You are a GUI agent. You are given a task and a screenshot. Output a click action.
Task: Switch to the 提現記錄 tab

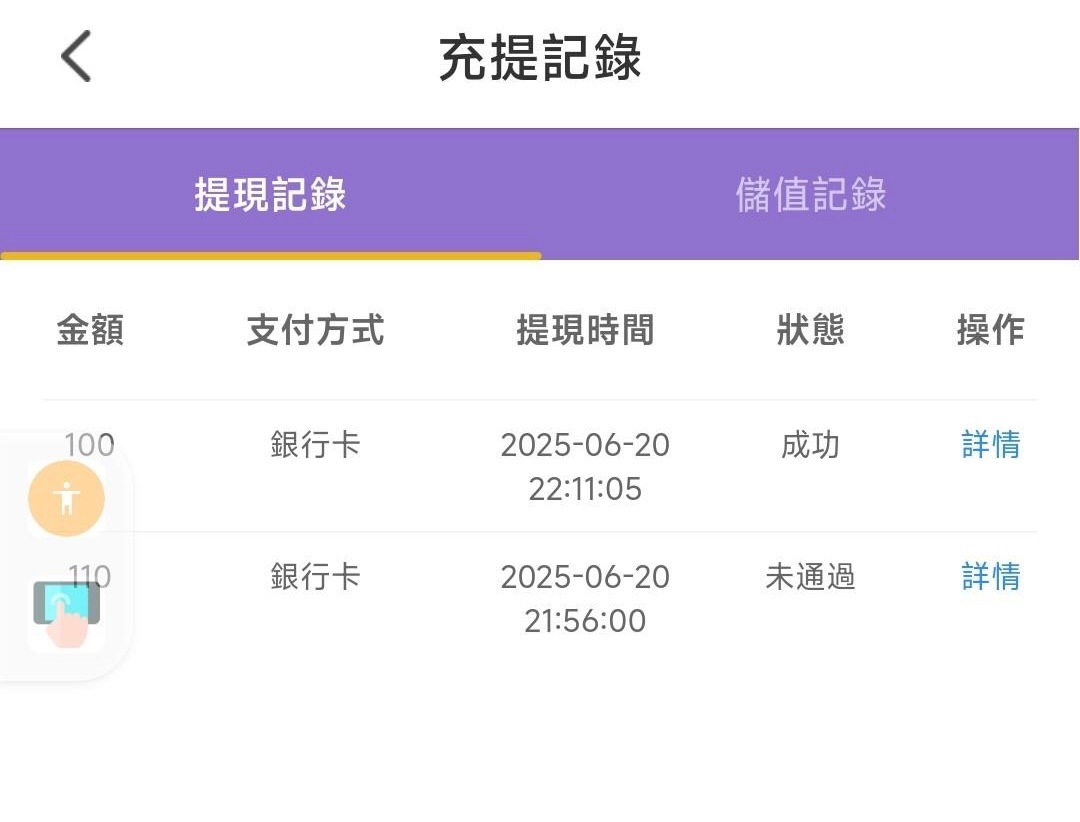(270, 194)
